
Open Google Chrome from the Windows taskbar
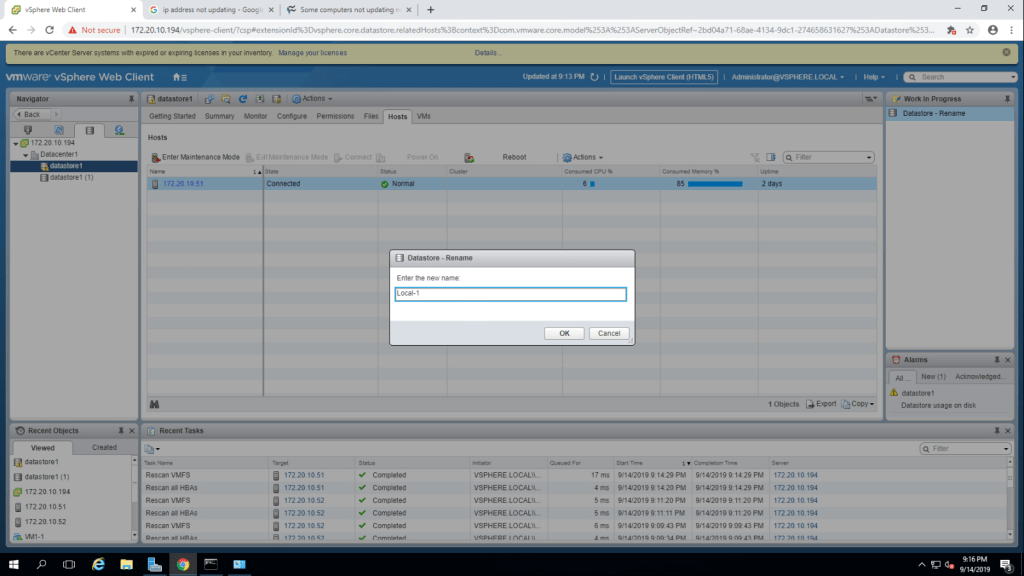point(183,564)
